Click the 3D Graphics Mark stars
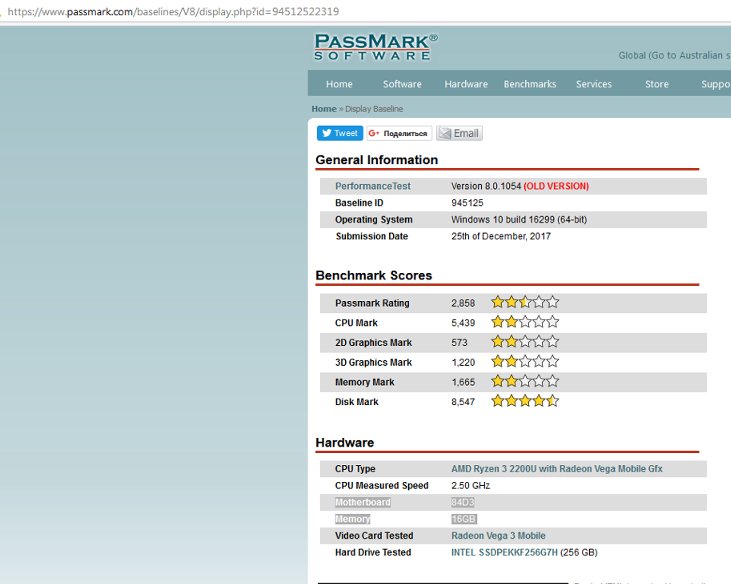Image resolution: width=731 pixels, height=584 pixels. click(524, 362)
